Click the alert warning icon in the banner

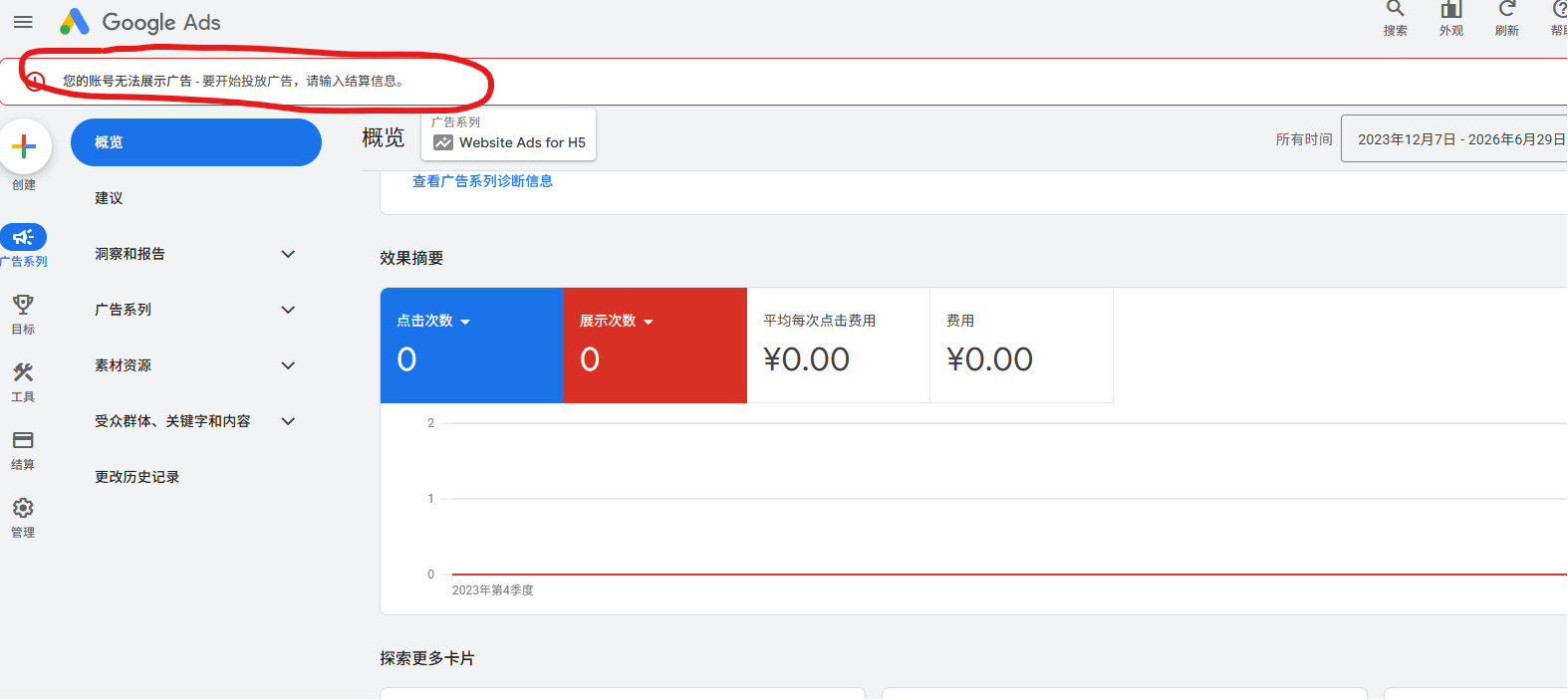[35, 82]
